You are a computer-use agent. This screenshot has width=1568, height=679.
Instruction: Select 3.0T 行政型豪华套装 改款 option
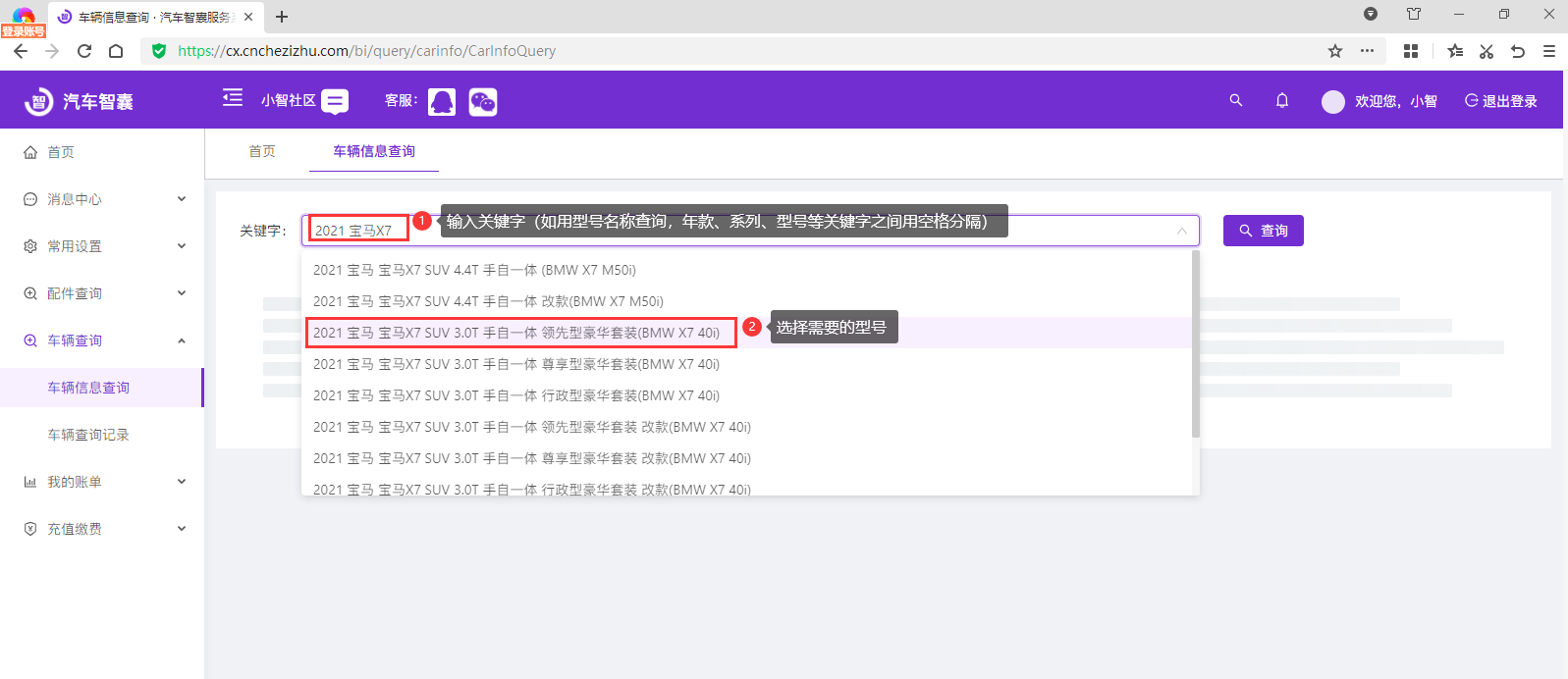click(x=746, y=486)
